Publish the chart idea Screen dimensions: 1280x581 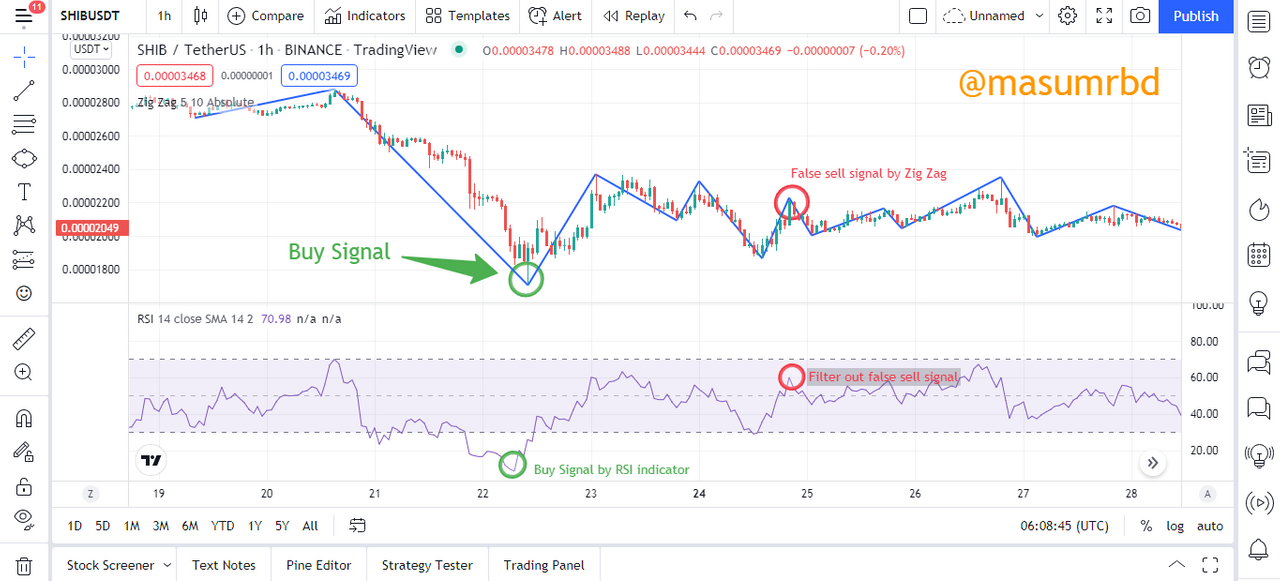click(1196, 16)
